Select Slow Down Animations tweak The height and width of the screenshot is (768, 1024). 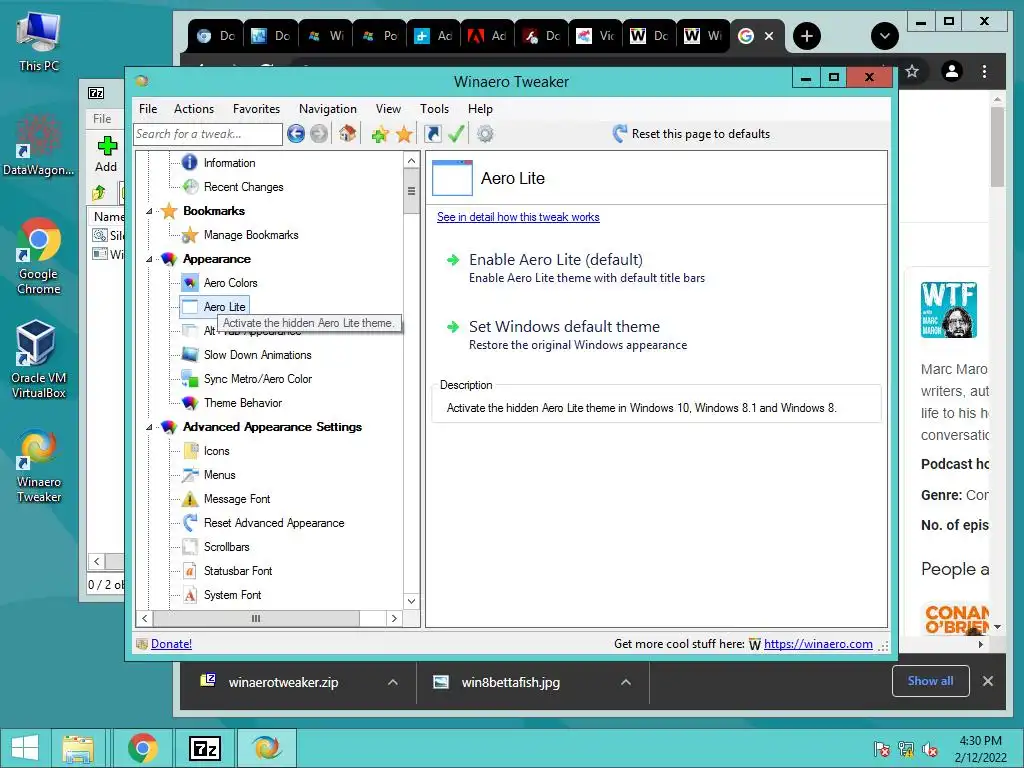click(x=257, y=355)
